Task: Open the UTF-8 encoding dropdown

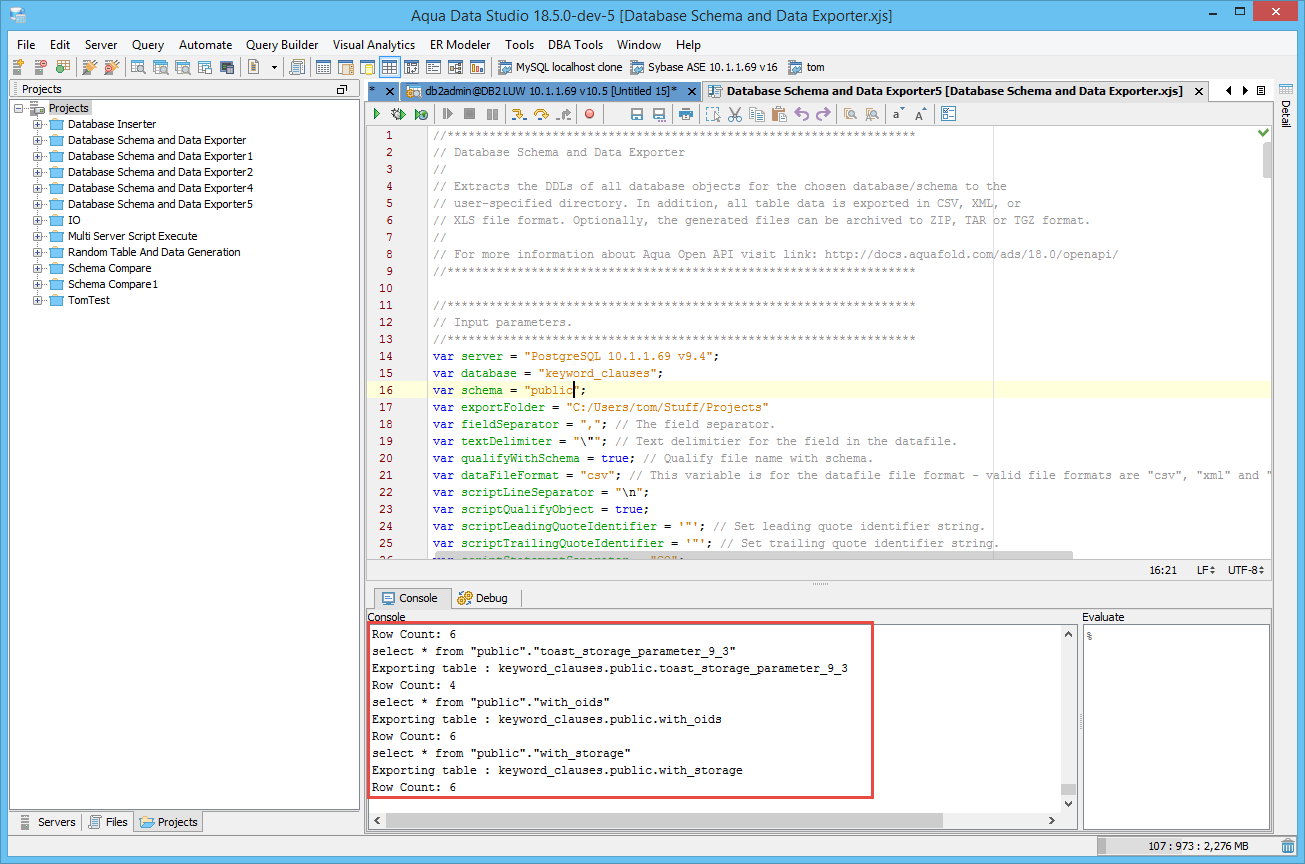Action: pyautogui.click(x=1246, y=570)
